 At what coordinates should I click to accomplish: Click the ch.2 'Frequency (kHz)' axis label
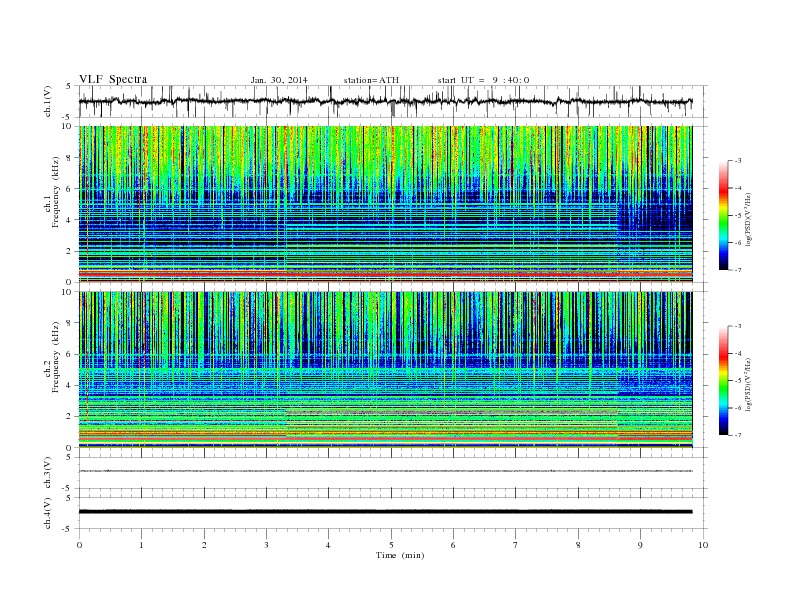coord(56,357)
